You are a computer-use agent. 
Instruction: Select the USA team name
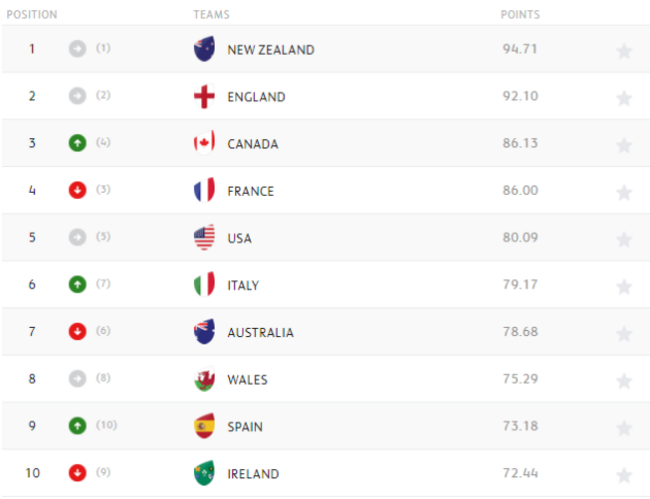click(x=239, y=238)
